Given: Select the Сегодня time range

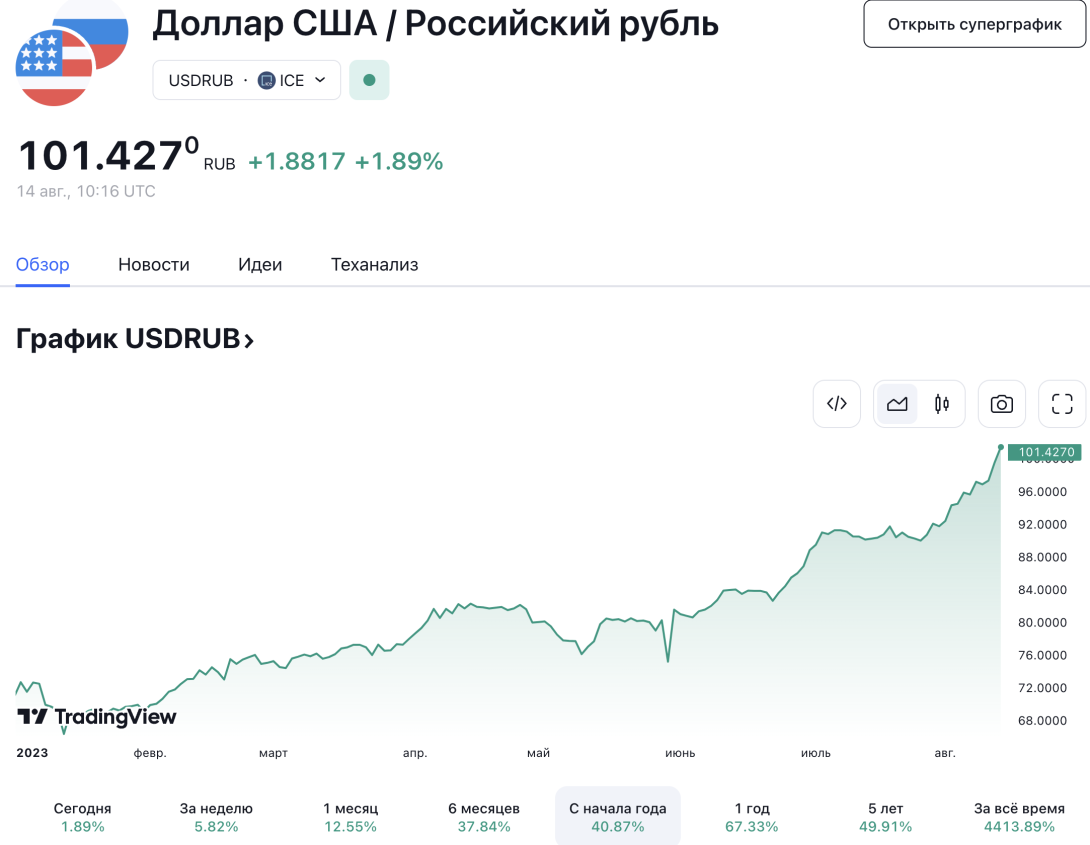Looking at the screenshot, I should (x=82, y=817).
